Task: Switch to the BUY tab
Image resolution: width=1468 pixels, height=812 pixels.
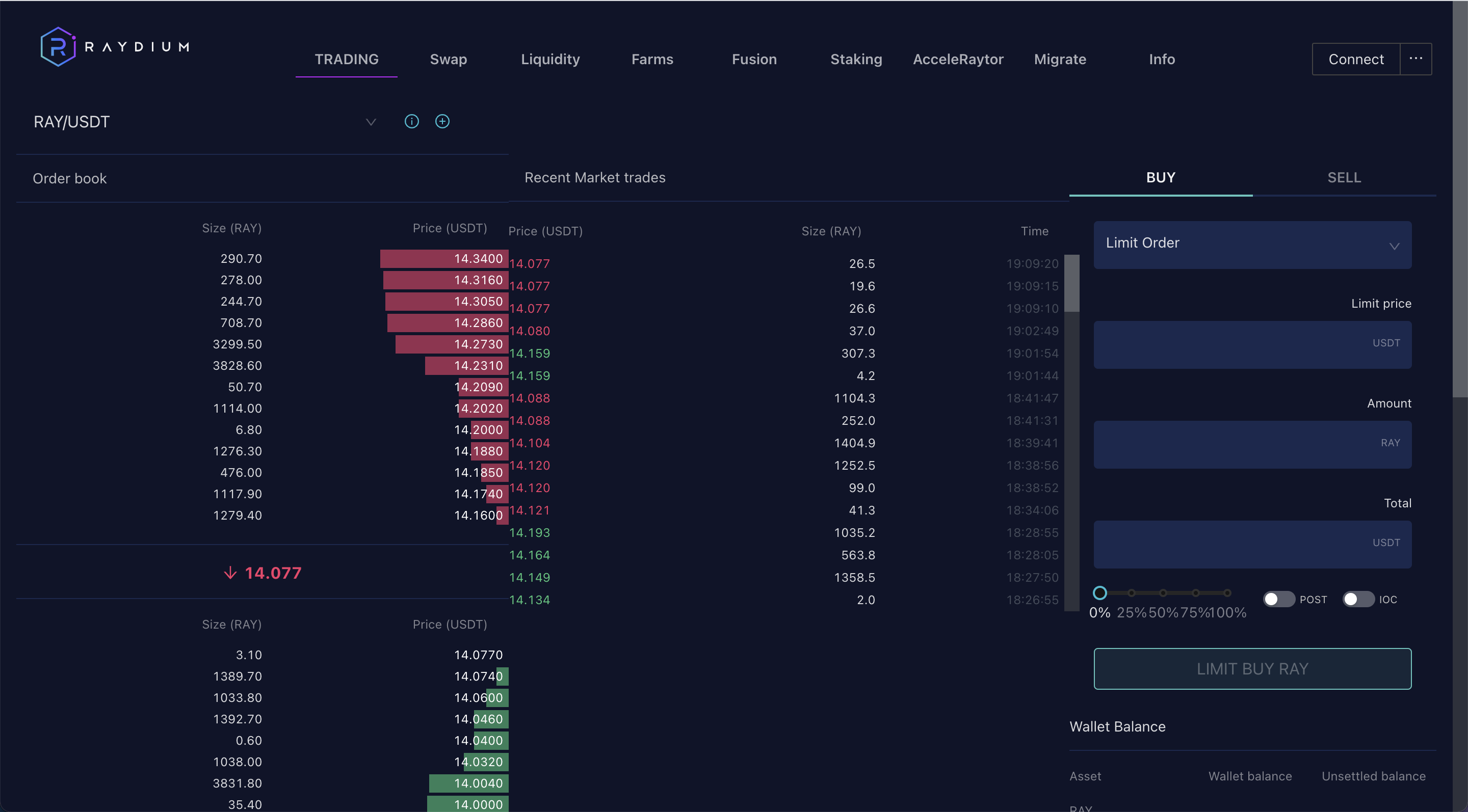Action: tap(1160, 178)
